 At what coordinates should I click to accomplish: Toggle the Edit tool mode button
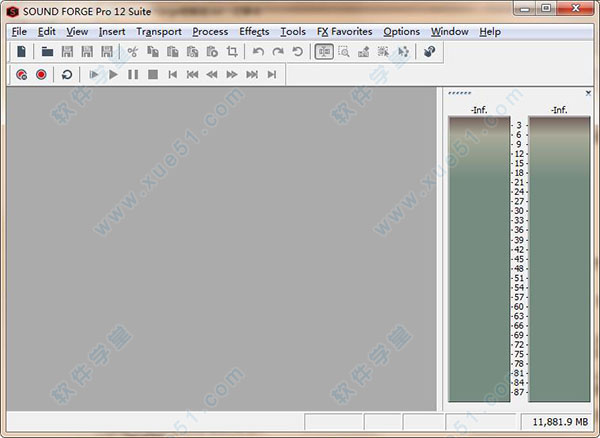pos(324,52)
